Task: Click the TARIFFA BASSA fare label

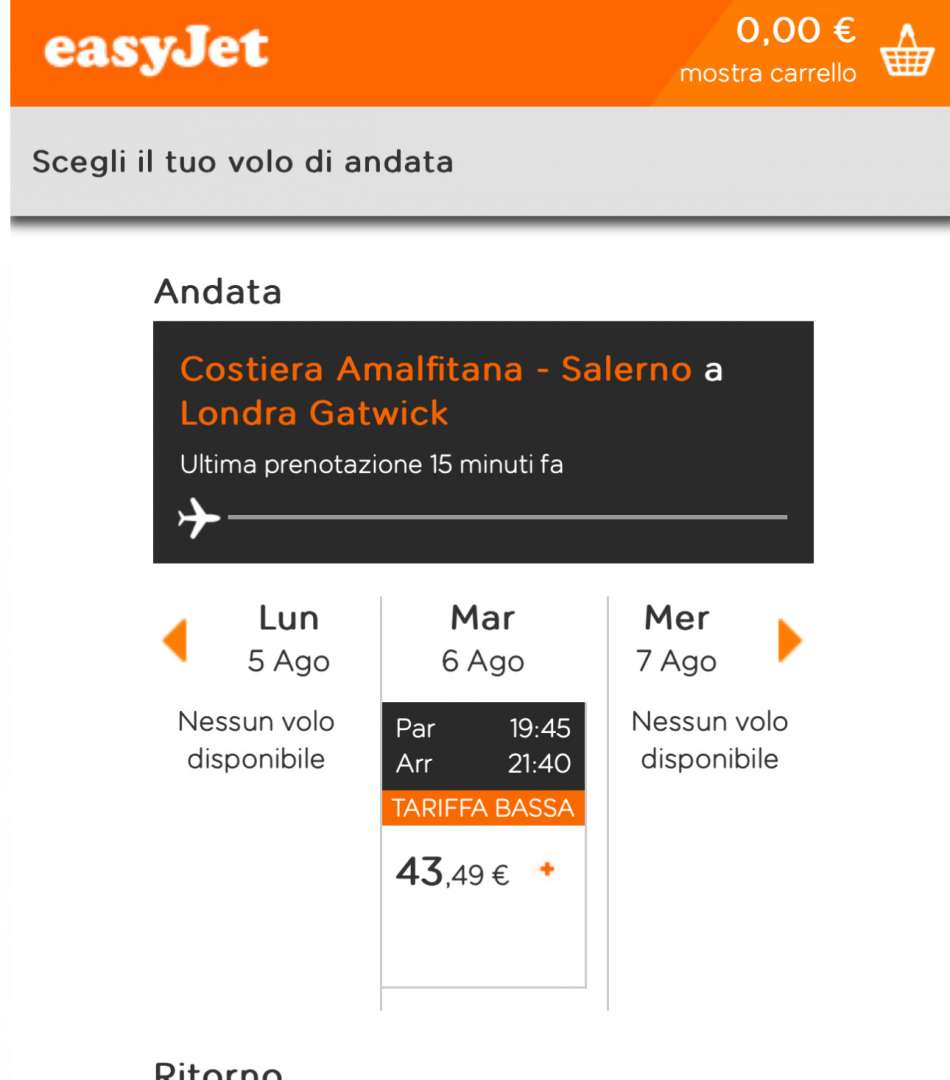Action: (483, 807)
